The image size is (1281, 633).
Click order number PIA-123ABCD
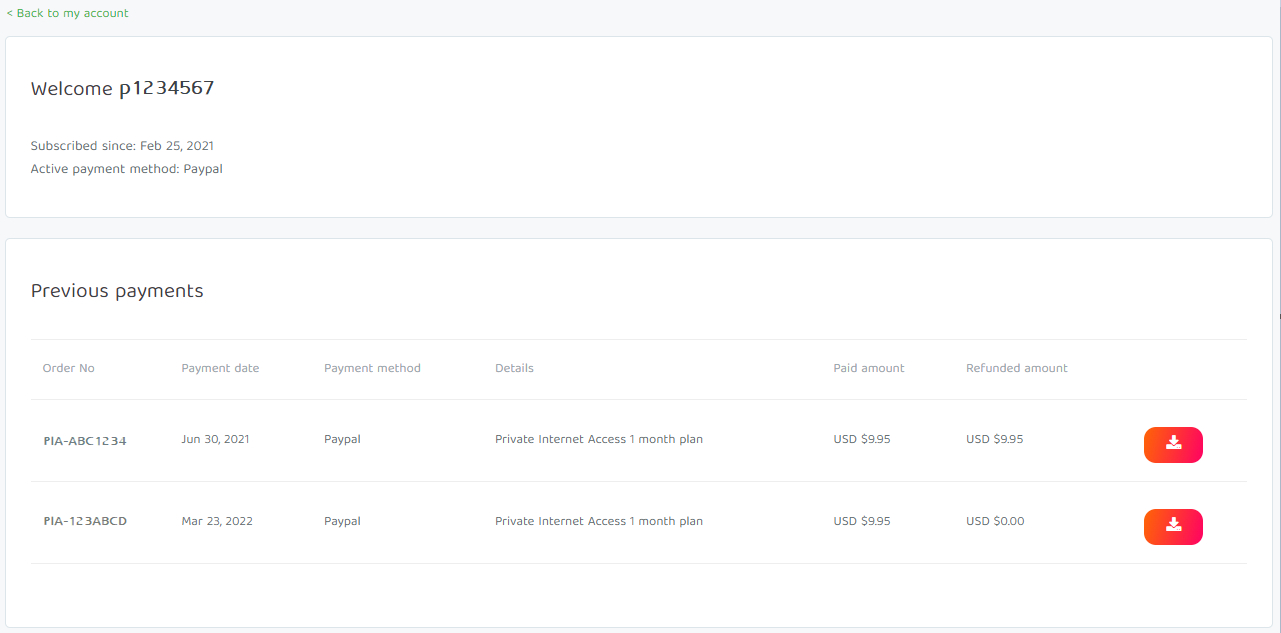[85, 521]
